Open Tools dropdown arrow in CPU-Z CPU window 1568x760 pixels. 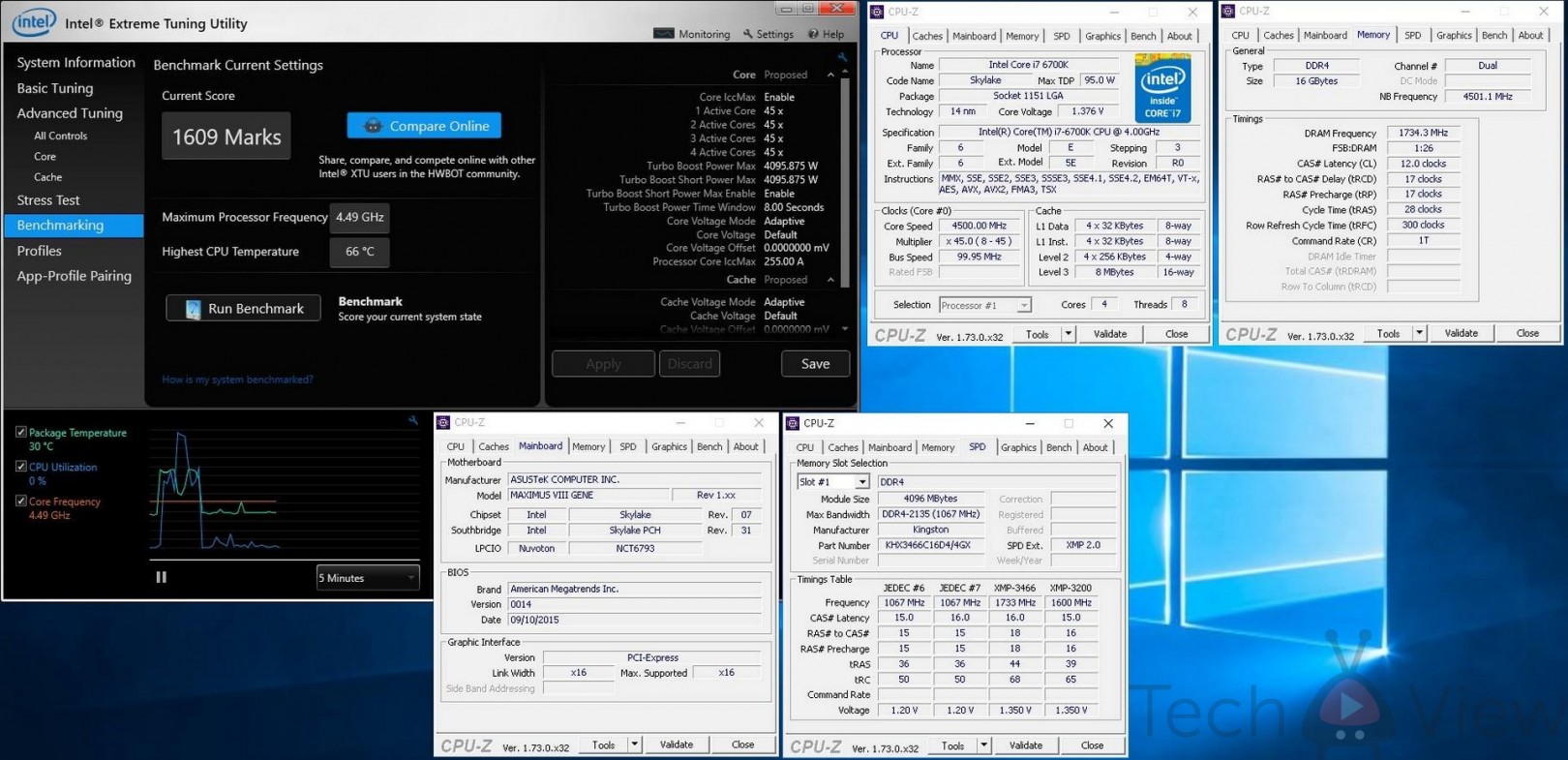[1068, 334]
